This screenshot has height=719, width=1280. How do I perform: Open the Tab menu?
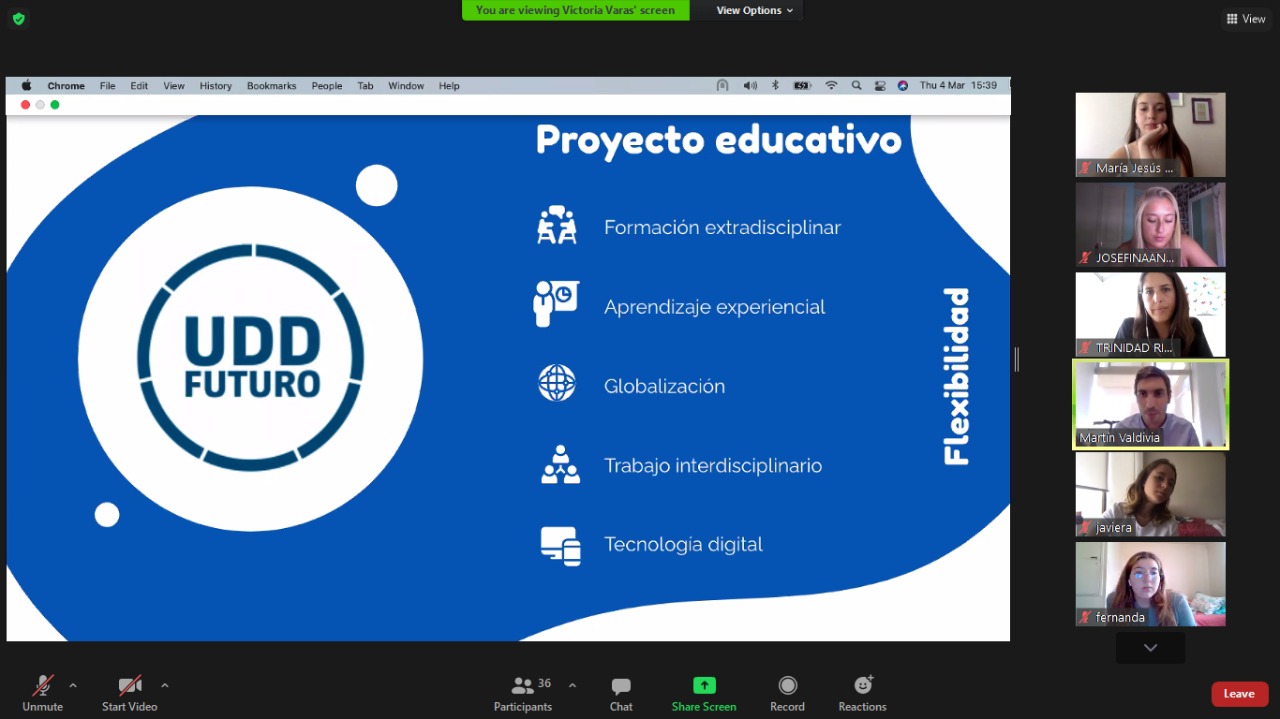pos(366,86)
